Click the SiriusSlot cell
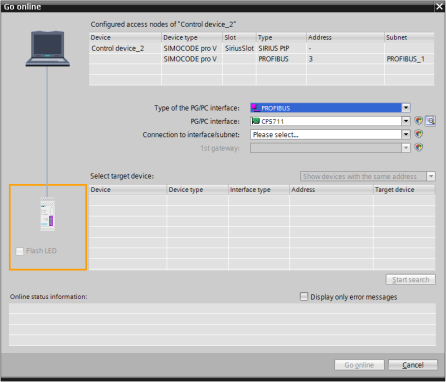Viewport: 446px width, 382px height. pos(239,48)
